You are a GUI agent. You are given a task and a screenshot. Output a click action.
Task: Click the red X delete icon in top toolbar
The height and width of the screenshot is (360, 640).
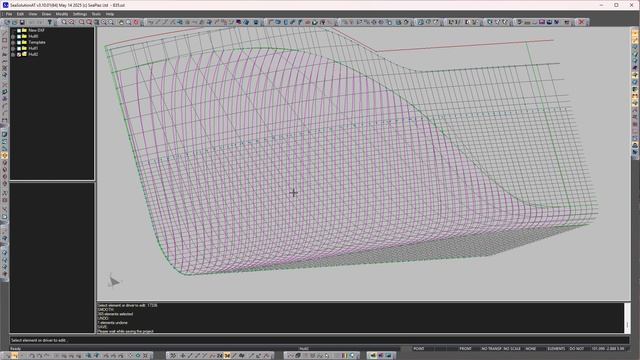tap(581, 22)
